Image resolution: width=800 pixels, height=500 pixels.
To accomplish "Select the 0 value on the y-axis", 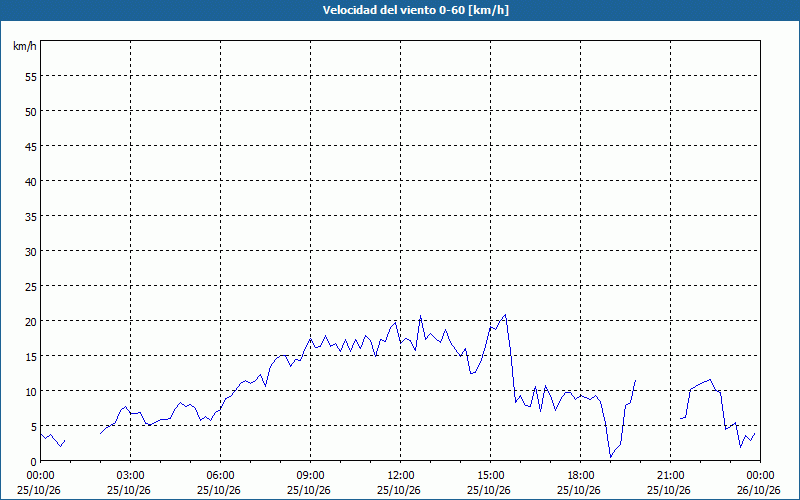I will pyautogui.click(x=34, y=462).
